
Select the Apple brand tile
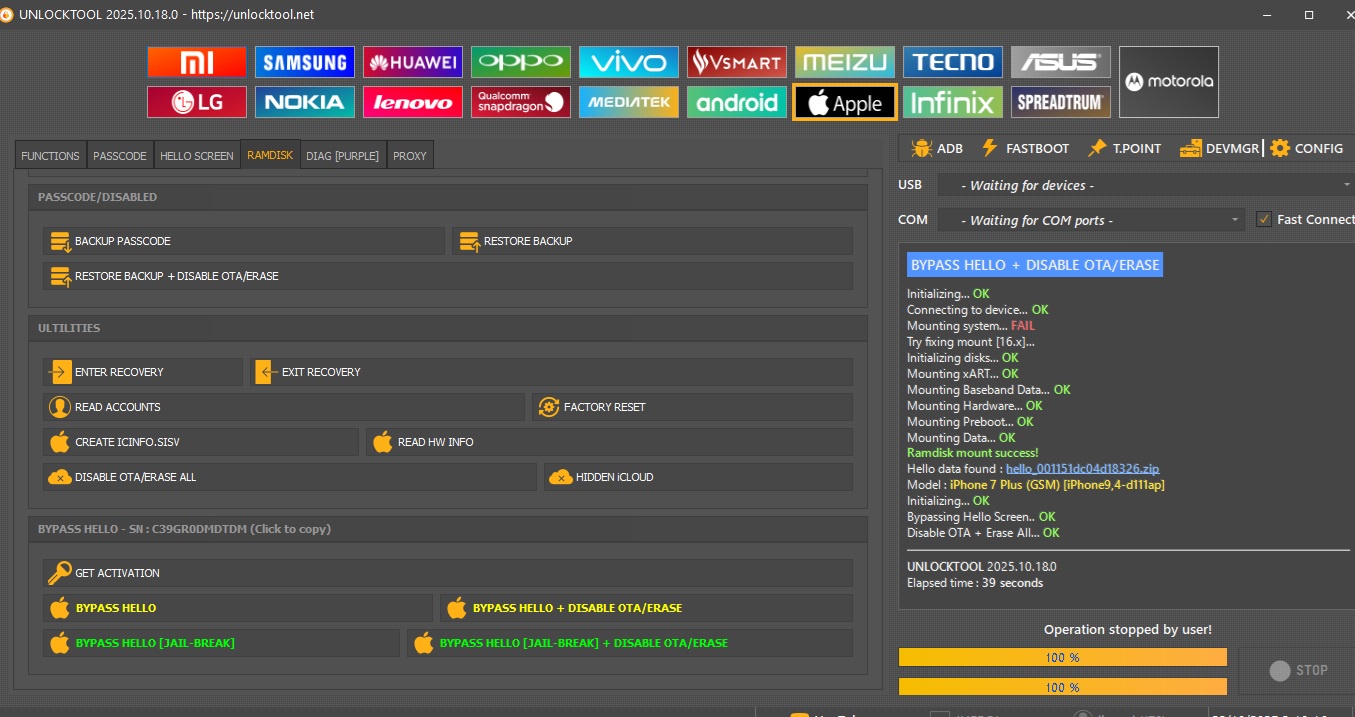point(845,102)
